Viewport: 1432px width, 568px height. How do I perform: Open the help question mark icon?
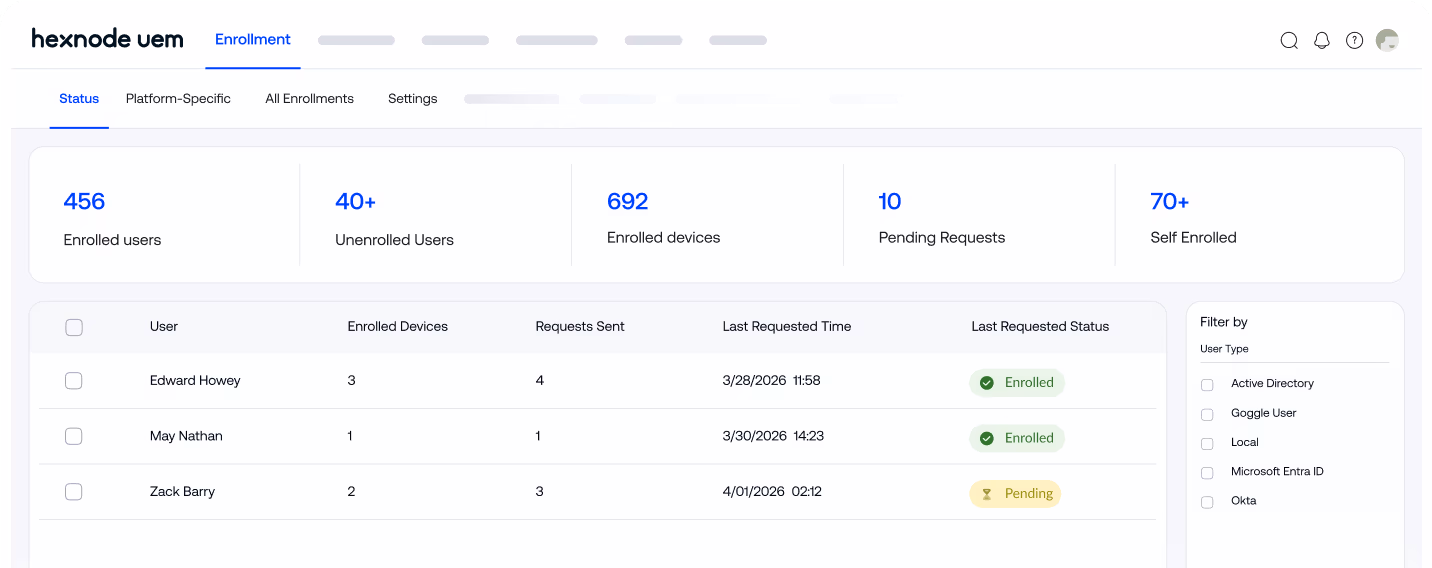pyautogui.click(x=1354, y=40)
